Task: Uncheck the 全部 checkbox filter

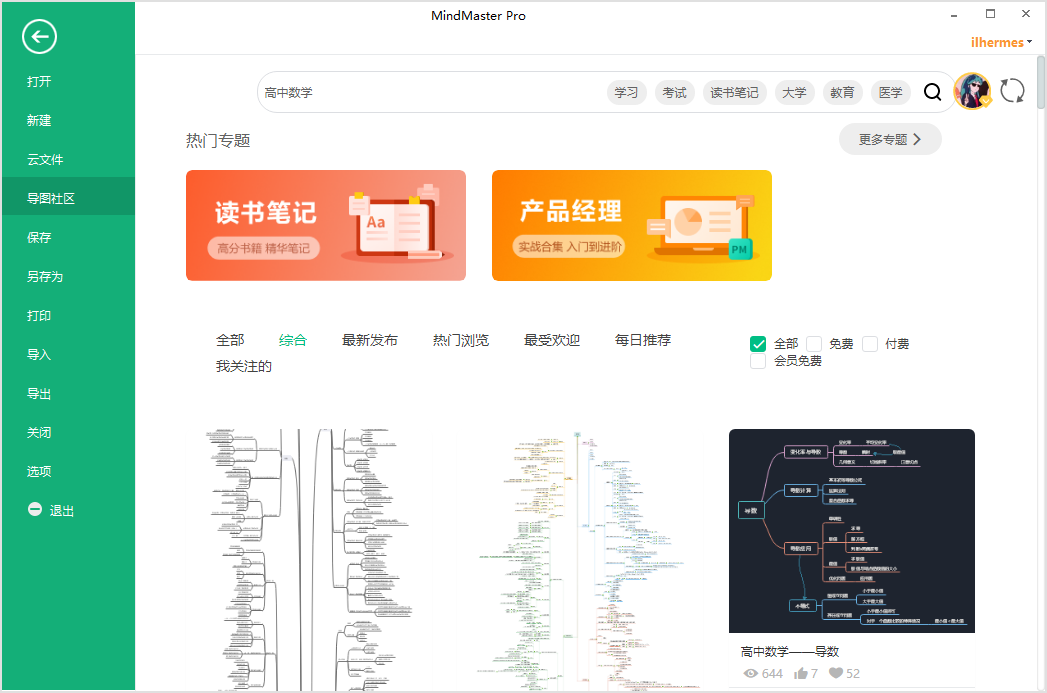Action: [758, 344]
